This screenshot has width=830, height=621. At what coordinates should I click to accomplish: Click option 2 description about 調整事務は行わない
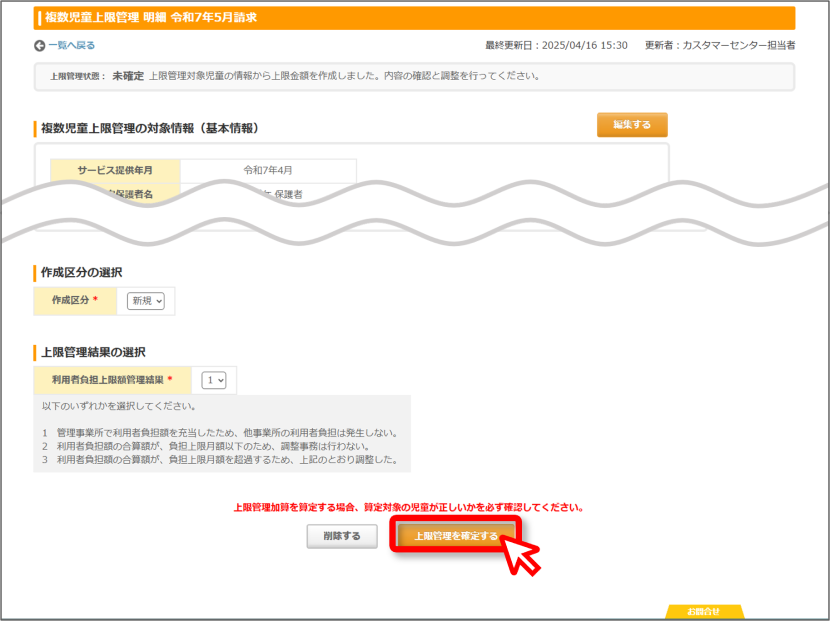click(x=206, y=446)
